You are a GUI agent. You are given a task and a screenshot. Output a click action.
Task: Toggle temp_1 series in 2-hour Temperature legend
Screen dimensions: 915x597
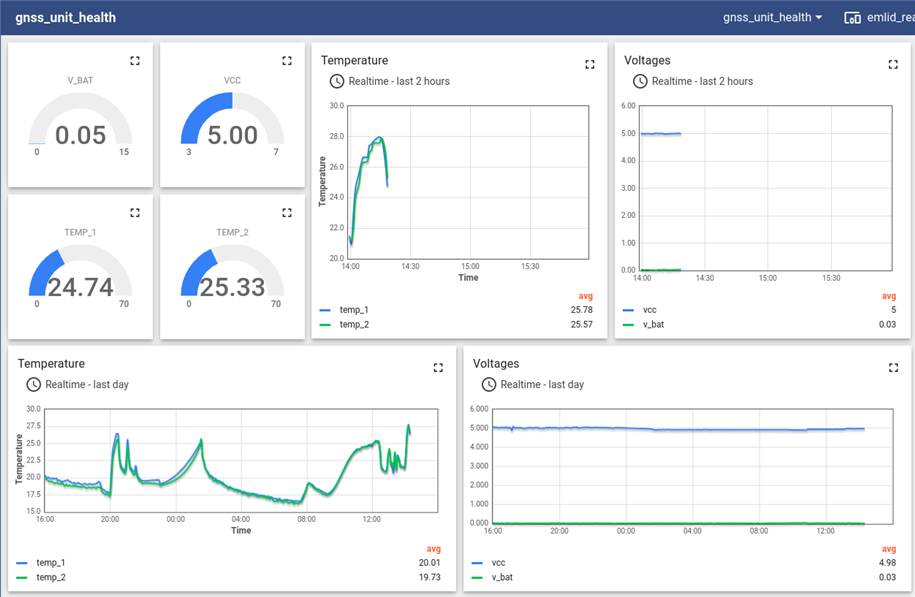coord(354,310)
